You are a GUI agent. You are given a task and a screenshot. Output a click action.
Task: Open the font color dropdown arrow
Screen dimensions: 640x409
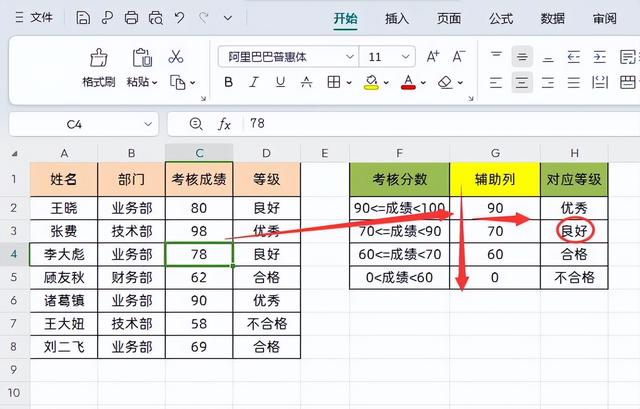click(x=423, y=83)
